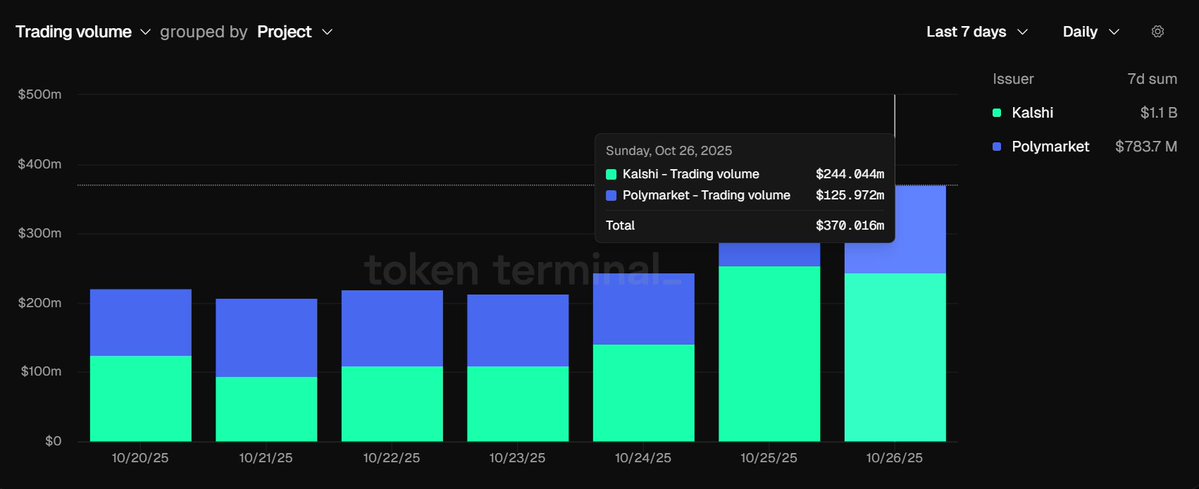1199x489 pixels.
Task: Toggle the Polymarket series in legend
Action: click(x=1052, y=147)
